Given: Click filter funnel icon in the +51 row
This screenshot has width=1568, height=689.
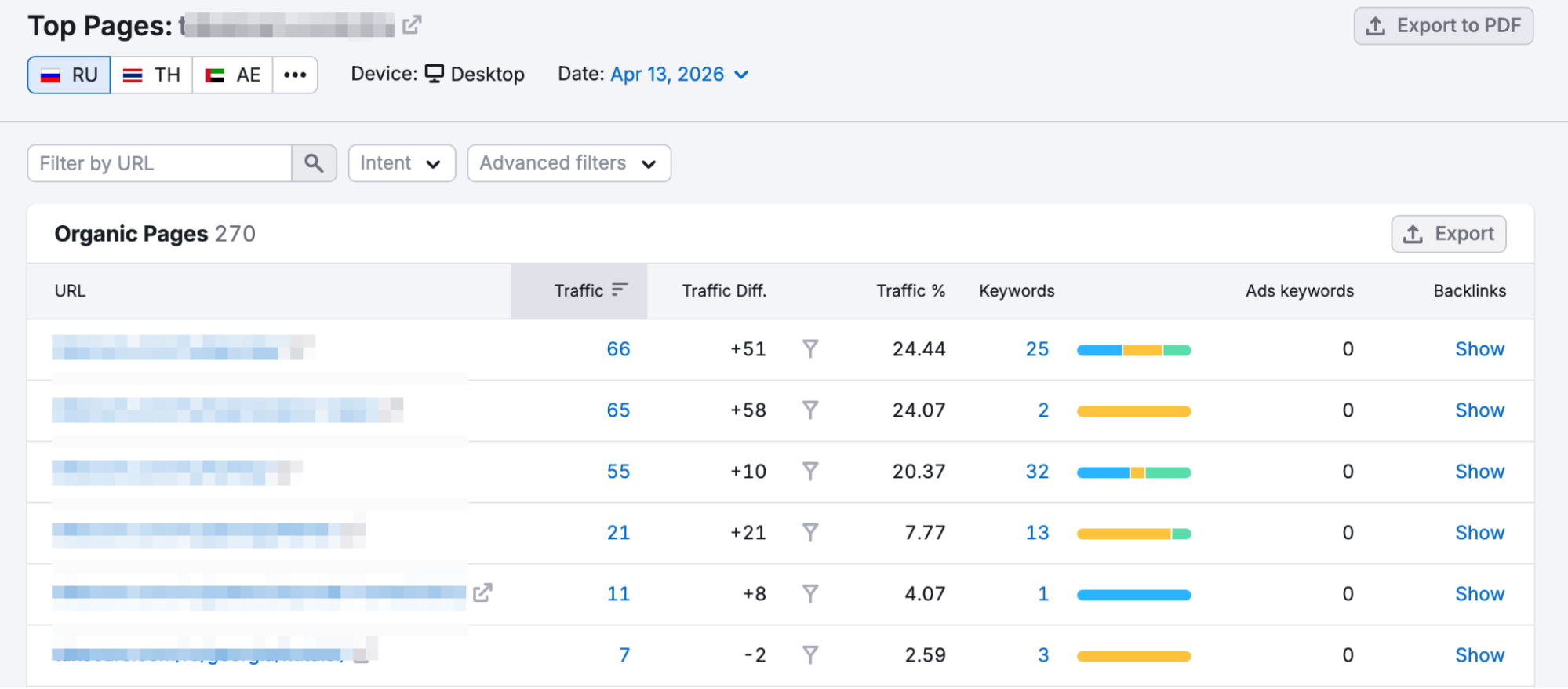Looking at the screenshot, I should coord(810,348).
